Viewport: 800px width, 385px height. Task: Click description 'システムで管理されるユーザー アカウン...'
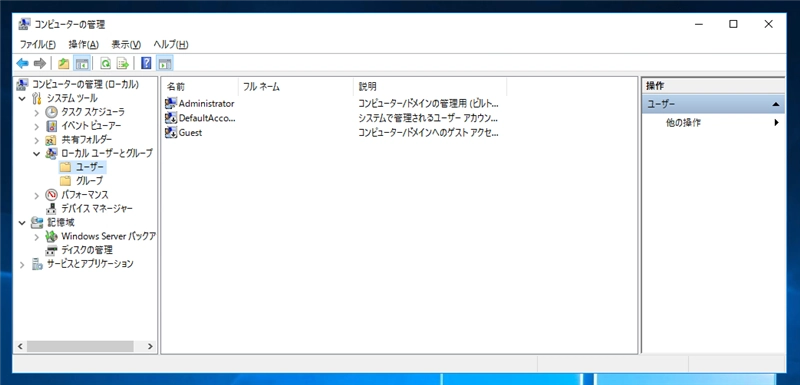pos(428,118)
